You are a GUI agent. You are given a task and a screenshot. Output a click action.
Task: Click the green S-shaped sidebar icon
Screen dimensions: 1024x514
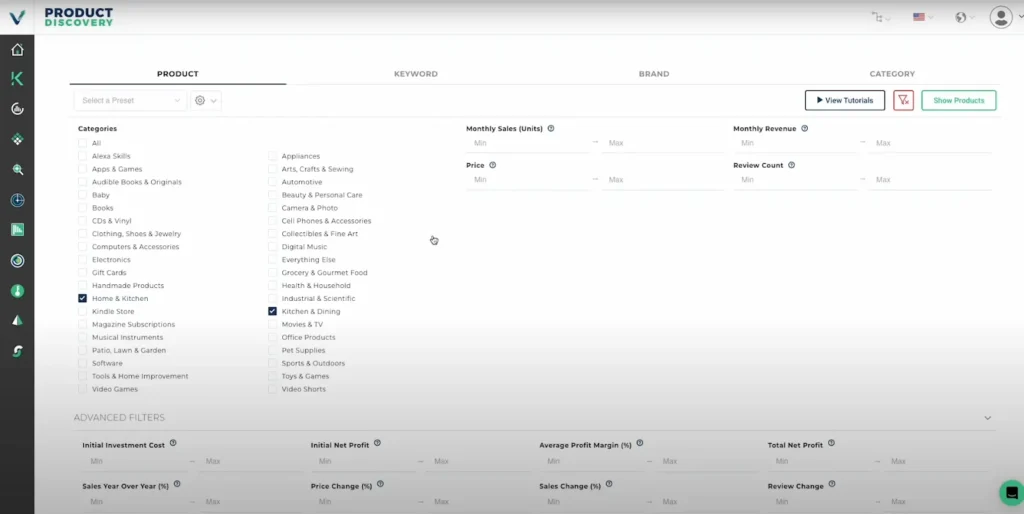18,351
